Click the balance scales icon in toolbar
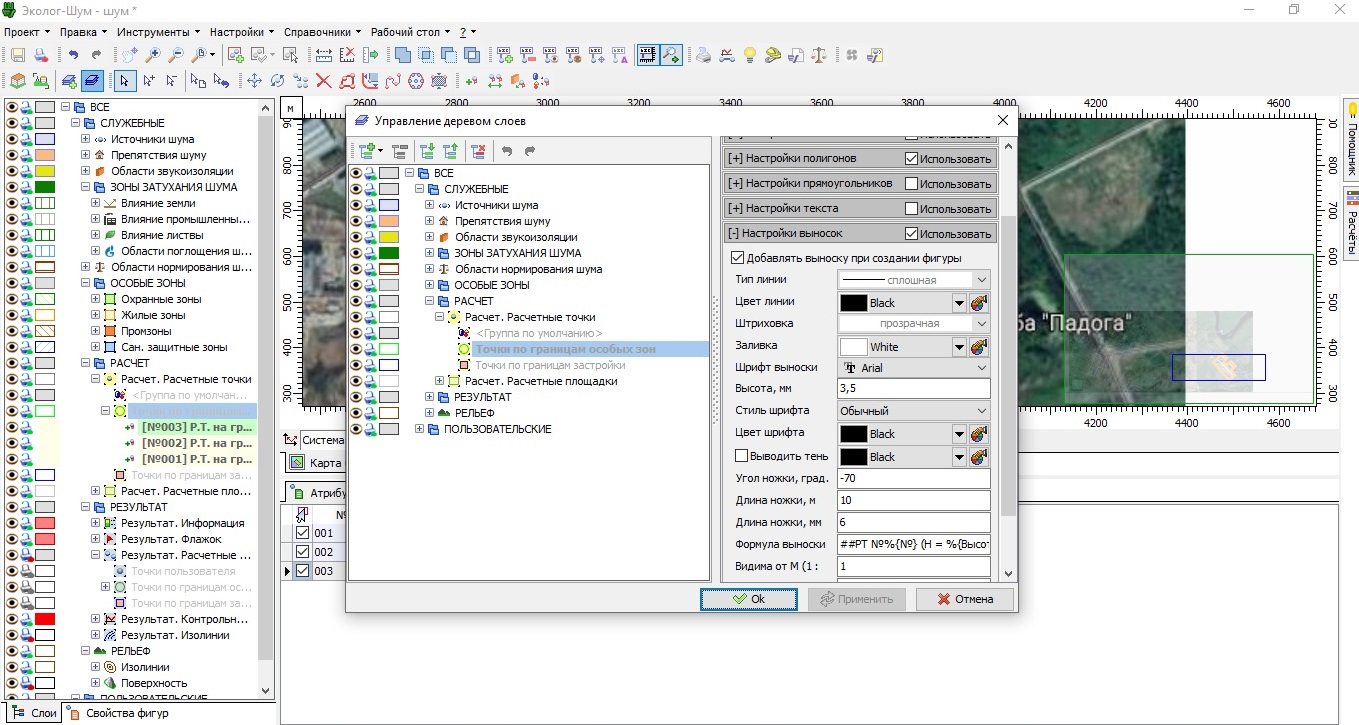This screenshot has width=1359, height=725. tap(819, 55)
